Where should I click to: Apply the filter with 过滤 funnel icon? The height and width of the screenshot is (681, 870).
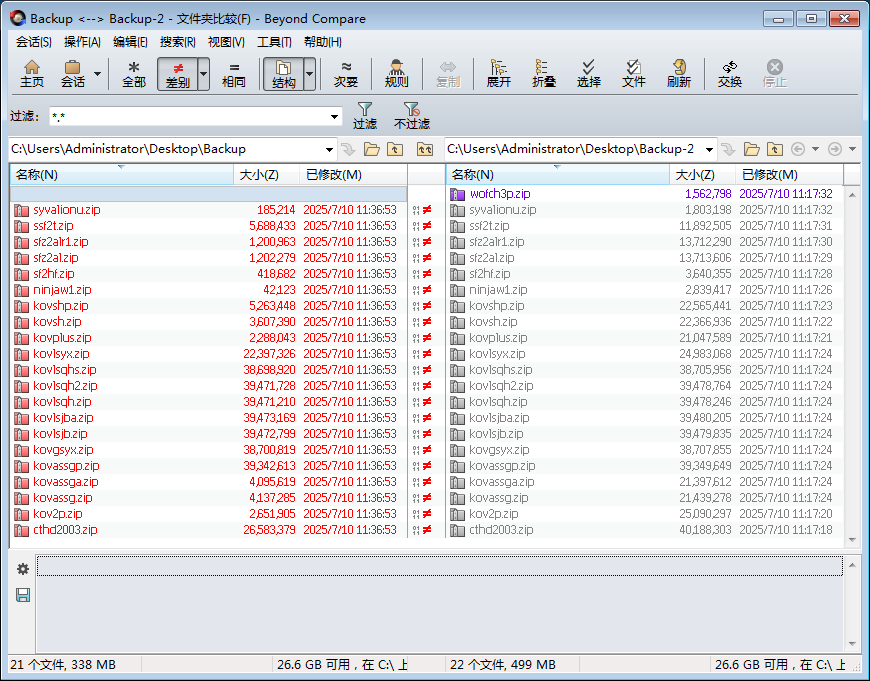tap(365, 116)
